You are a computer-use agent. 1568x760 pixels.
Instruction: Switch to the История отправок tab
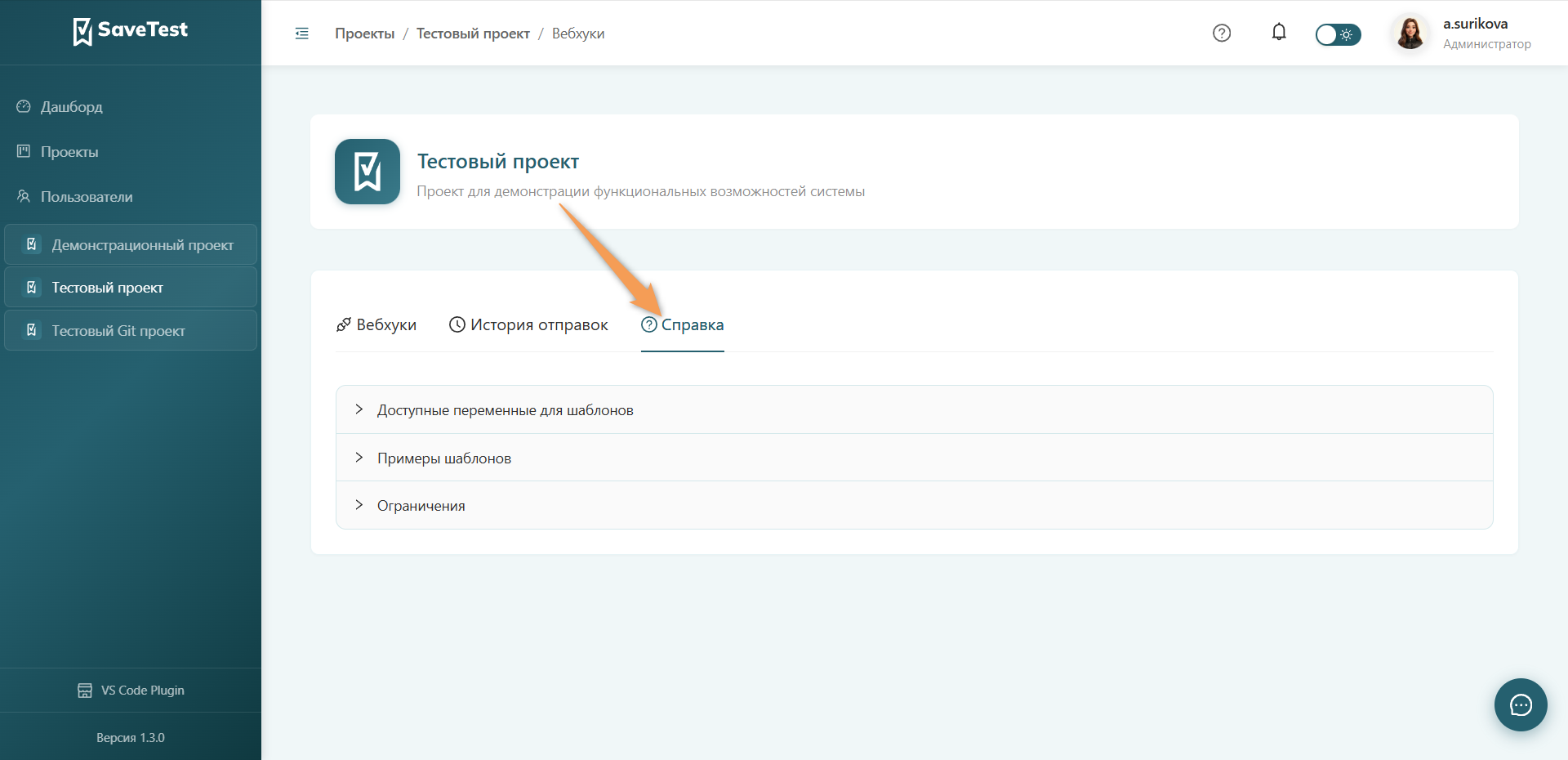(528, 324)
